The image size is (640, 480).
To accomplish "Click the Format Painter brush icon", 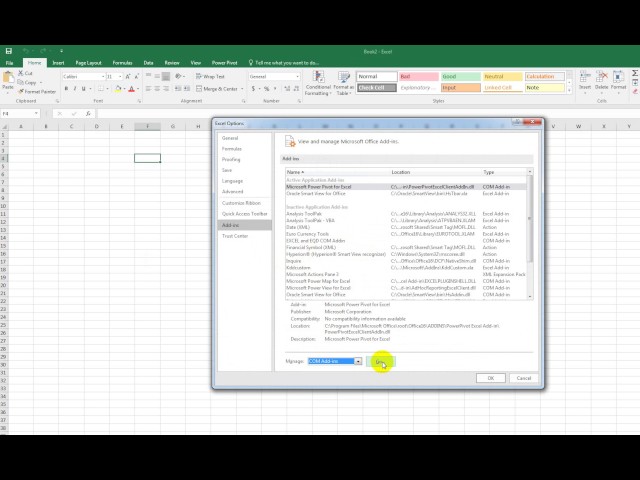I will (21, 92).
